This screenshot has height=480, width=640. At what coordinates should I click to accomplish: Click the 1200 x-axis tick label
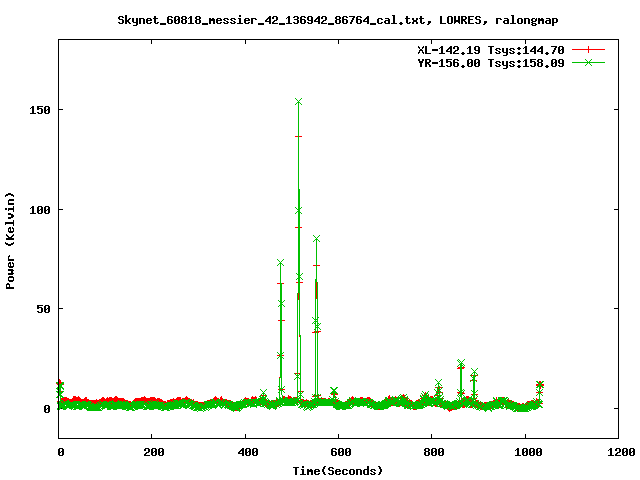(x=621, y=452)
